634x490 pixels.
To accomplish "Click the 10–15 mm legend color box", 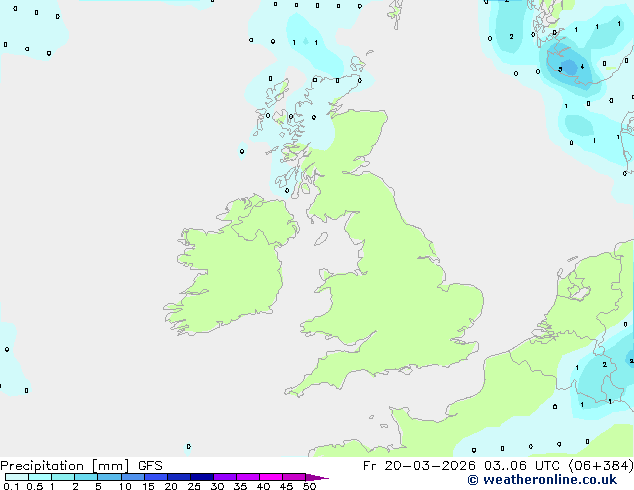I will [133, 477].
